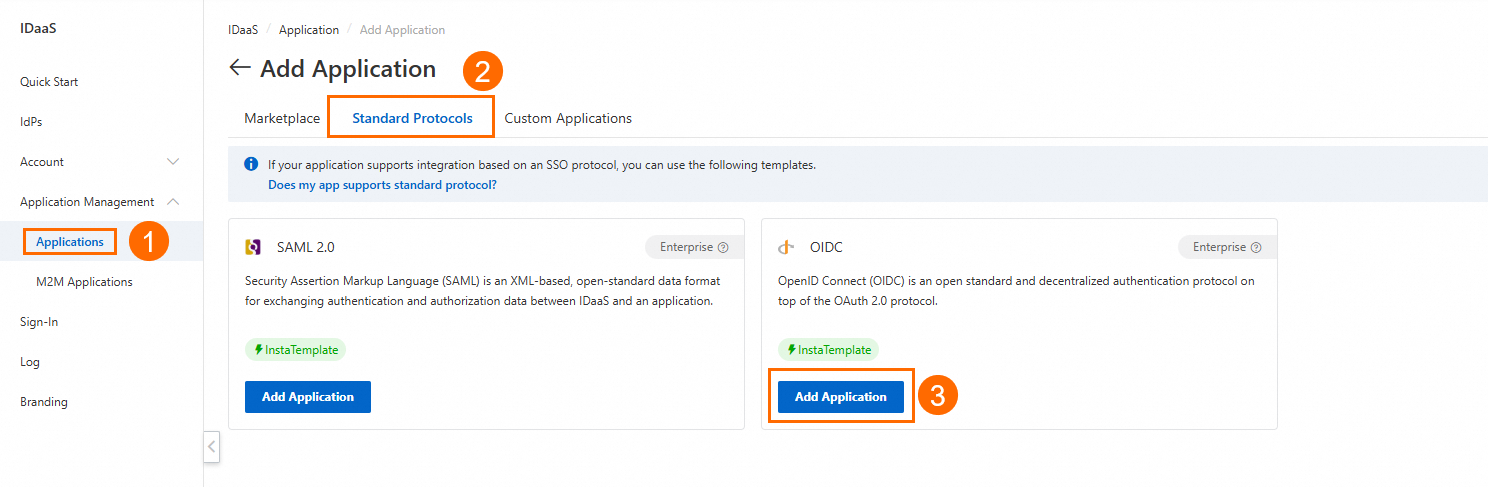Click the blue info icon in banner
This screenshot has width=1488, height=487.
(x=251, y=165)
